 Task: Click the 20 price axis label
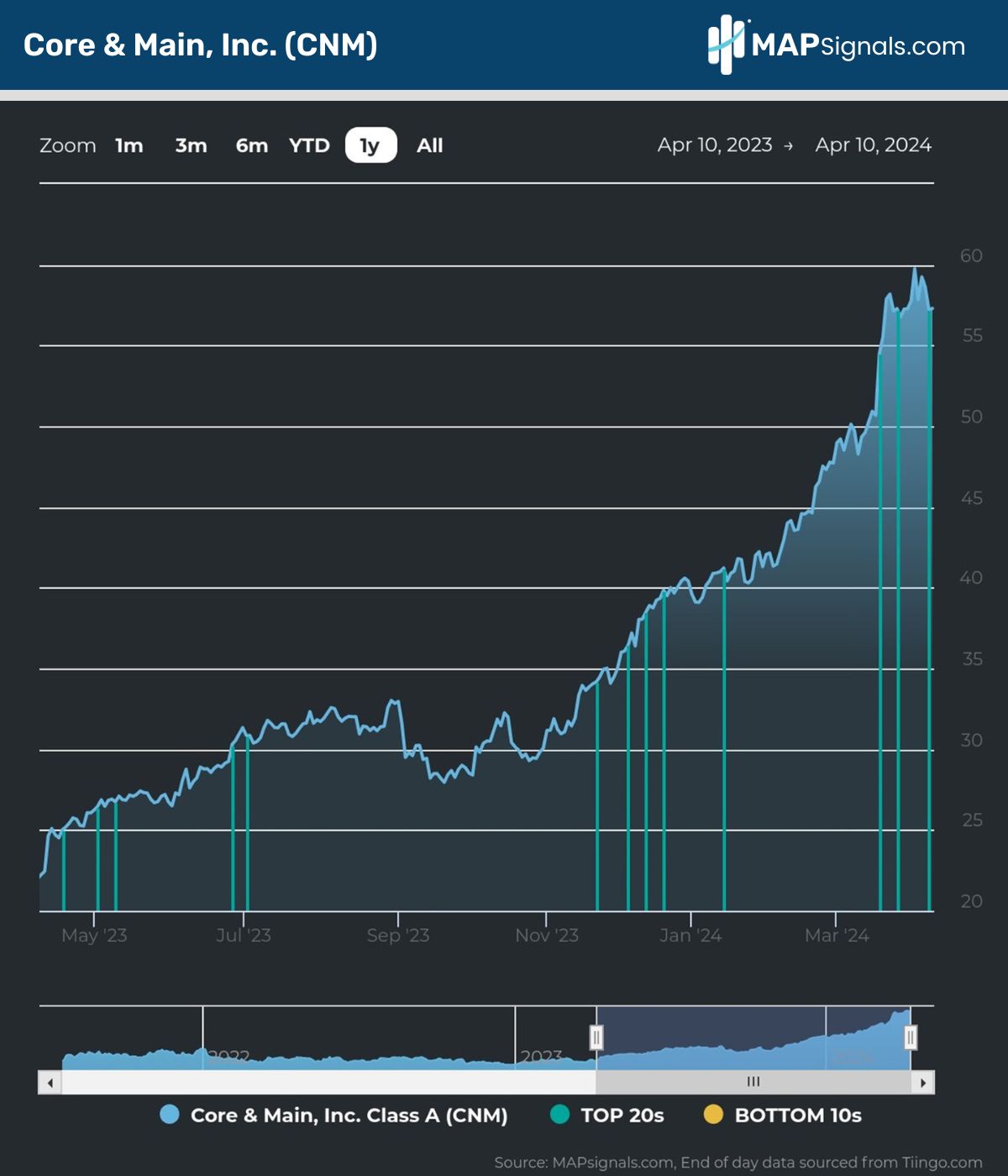(x=972, y=900)
